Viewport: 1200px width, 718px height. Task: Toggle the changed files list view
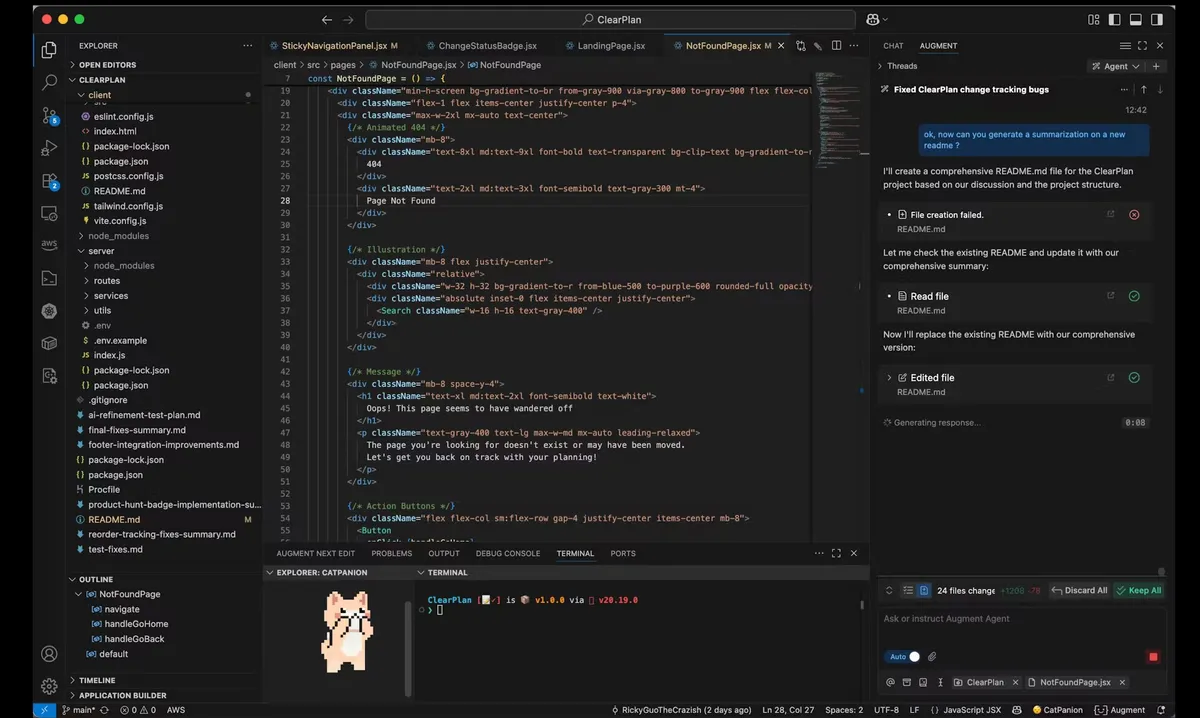click(908, 591)
